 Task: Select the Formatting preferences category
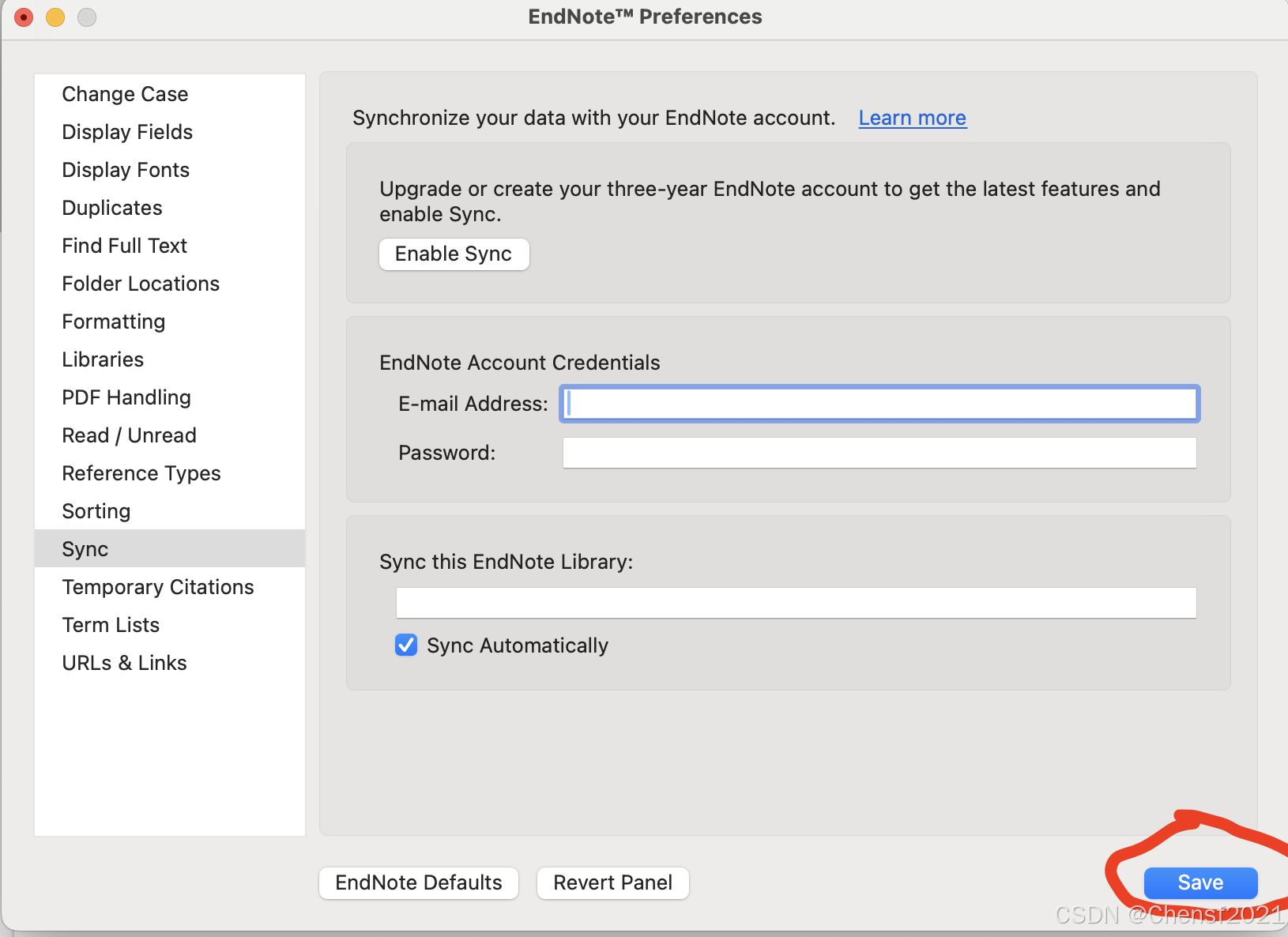113,322
